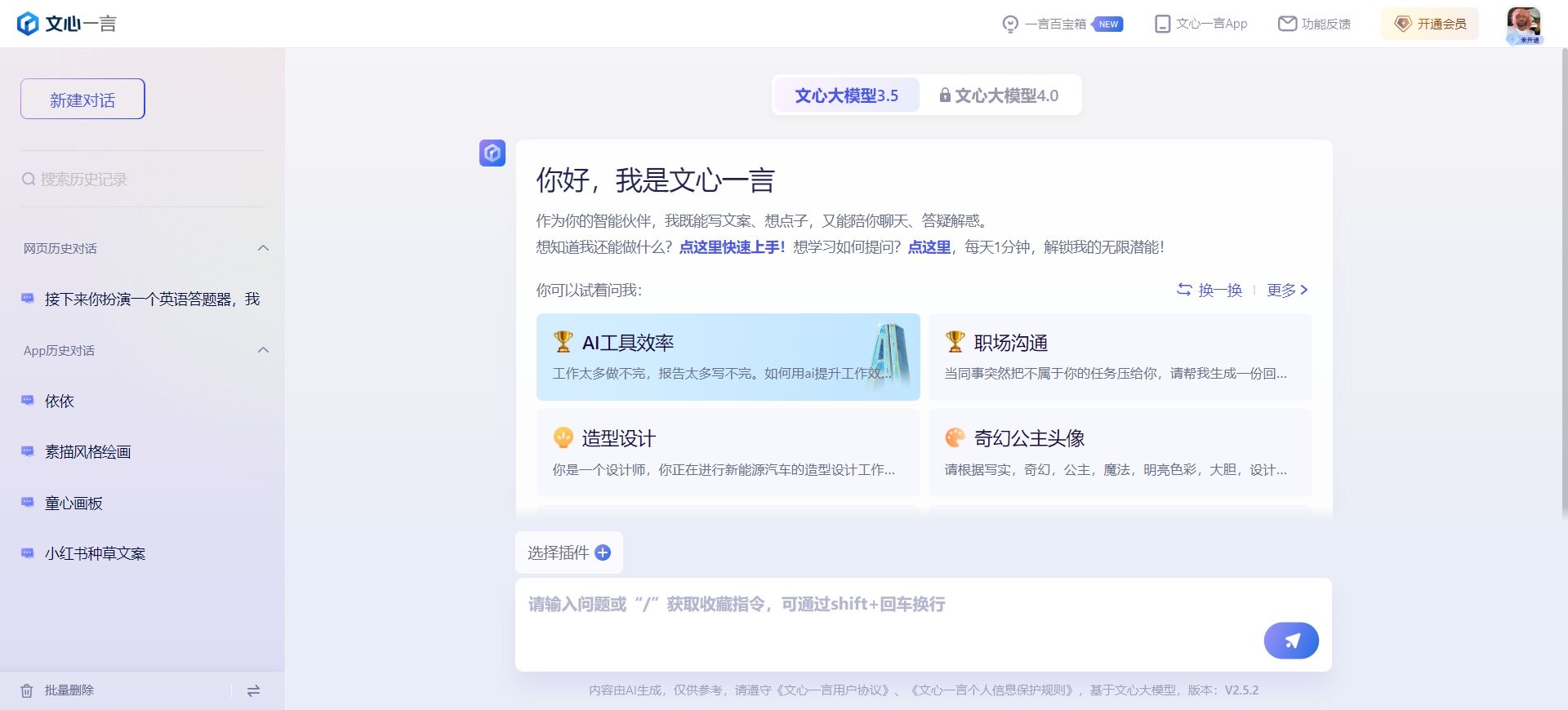1568x710 pixels.
Task: Click the 网页历史对话 heading text
Action: coord(60,248)
